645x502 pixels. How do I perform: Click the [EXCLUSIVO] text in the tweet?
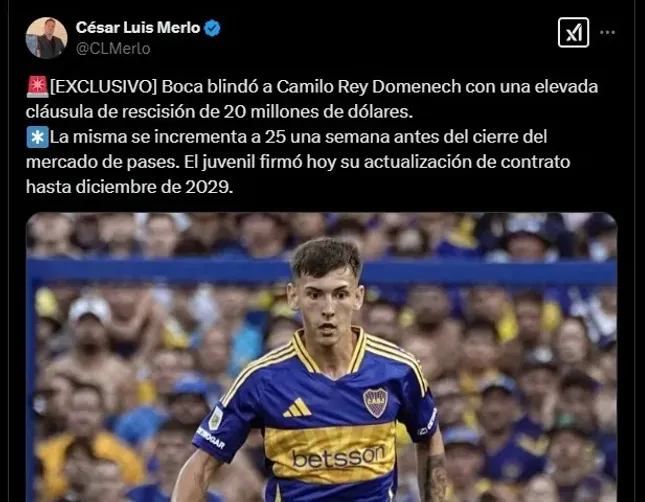(103, 87)
